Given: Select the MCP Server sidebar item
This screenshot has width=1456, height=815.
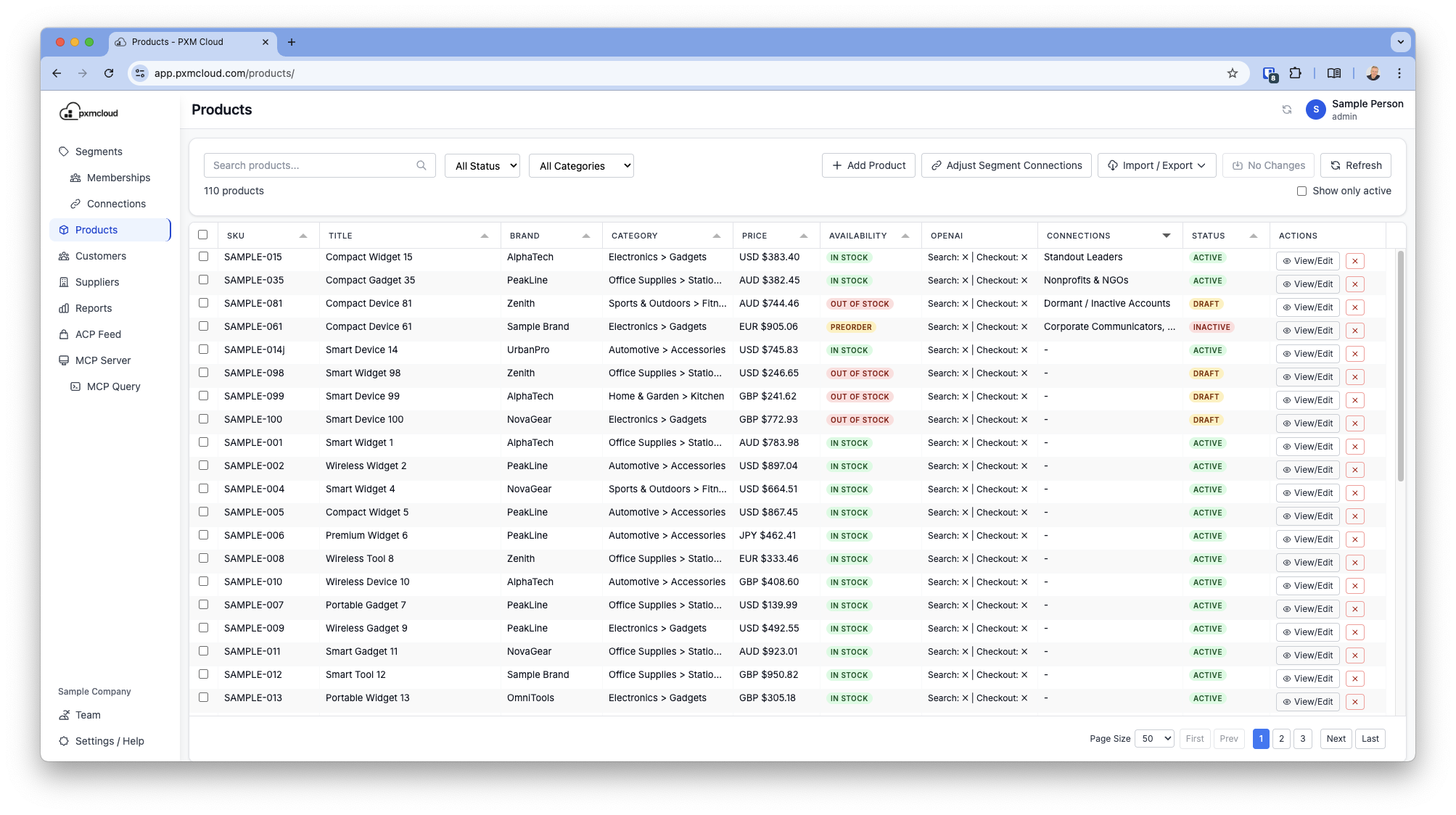Looking at the screenshot, I should click(x=104, y=360).
